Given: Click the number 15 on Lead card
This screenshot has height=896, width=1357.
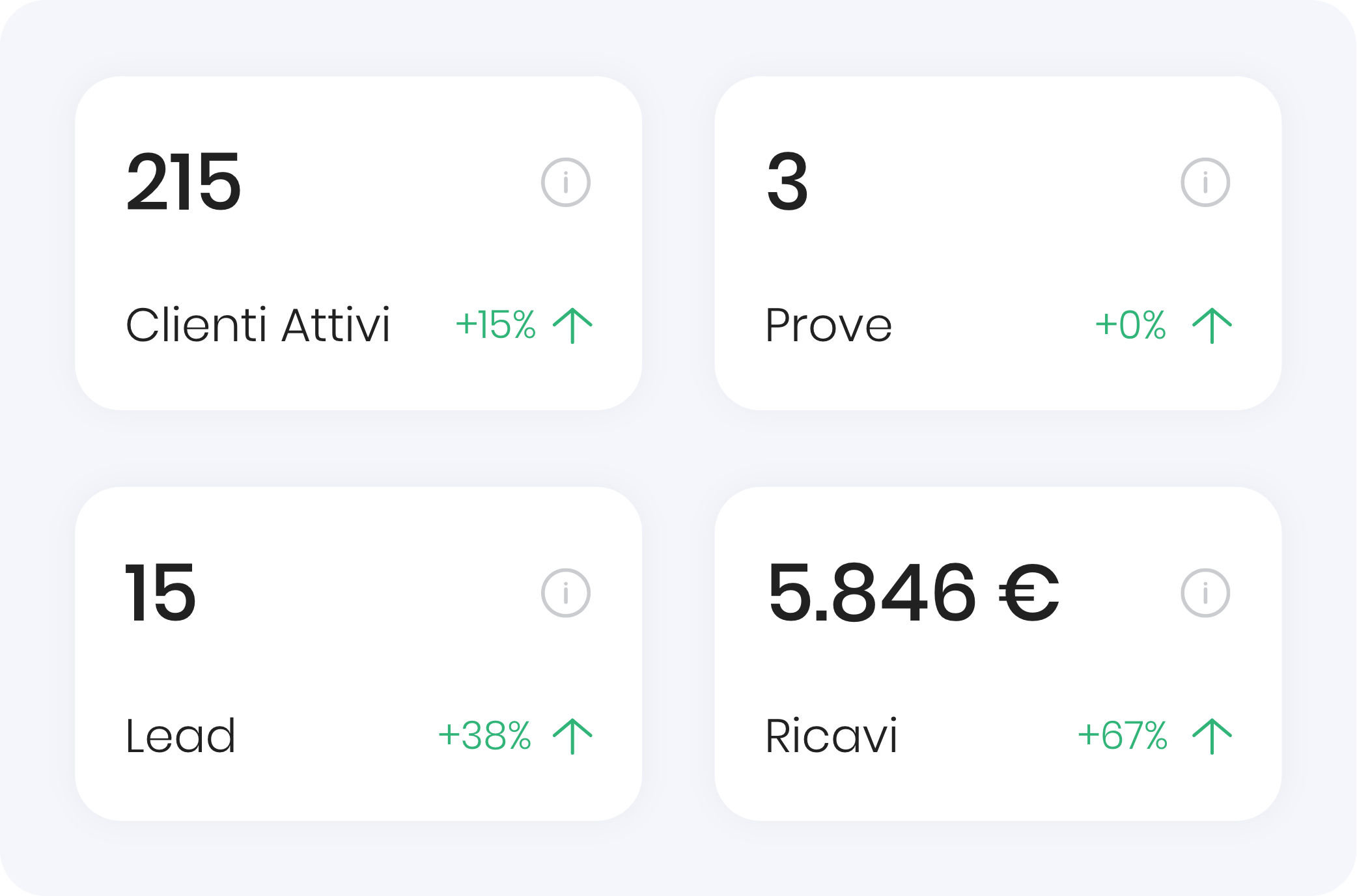Looking at the screenshot, I should [x=160, y=593].
